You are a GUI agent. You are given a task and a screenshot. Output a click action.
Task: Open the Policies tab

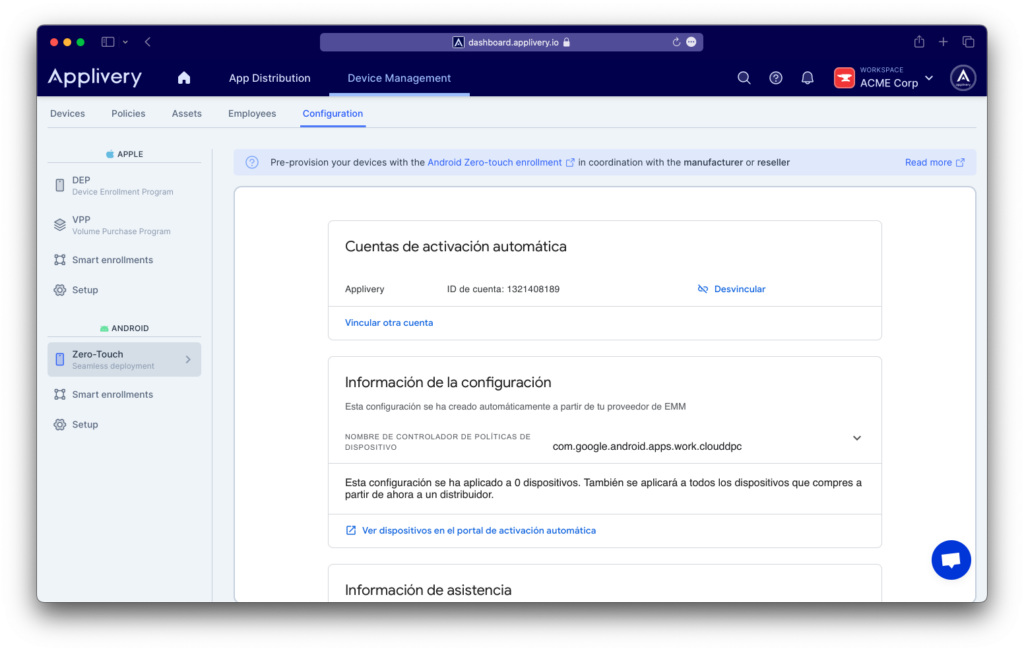tap(128, 113)
